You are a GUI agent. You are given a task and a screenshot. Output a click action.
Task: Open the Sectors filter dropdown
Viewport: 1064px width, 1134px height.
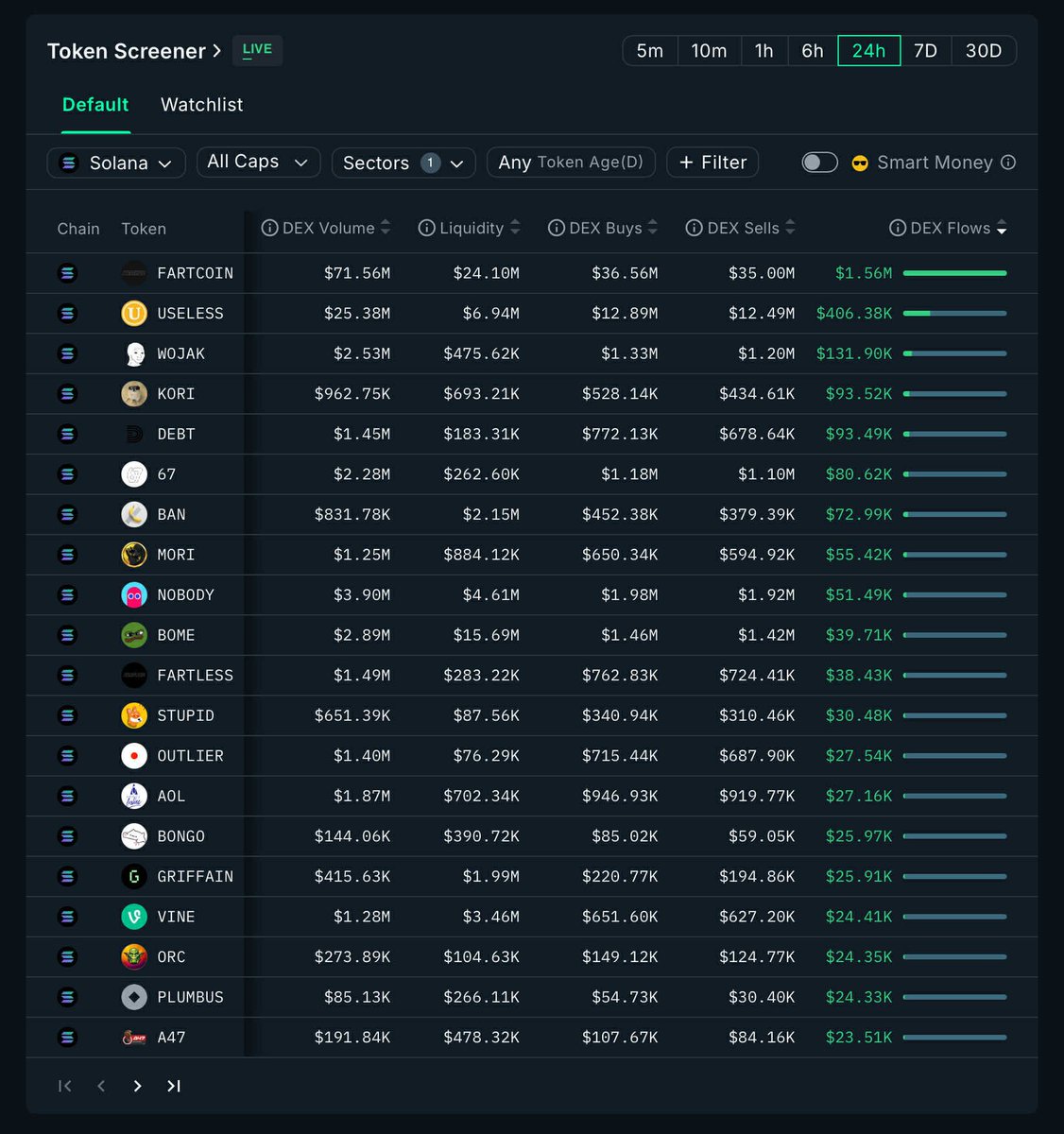click(x=403, y=163)
